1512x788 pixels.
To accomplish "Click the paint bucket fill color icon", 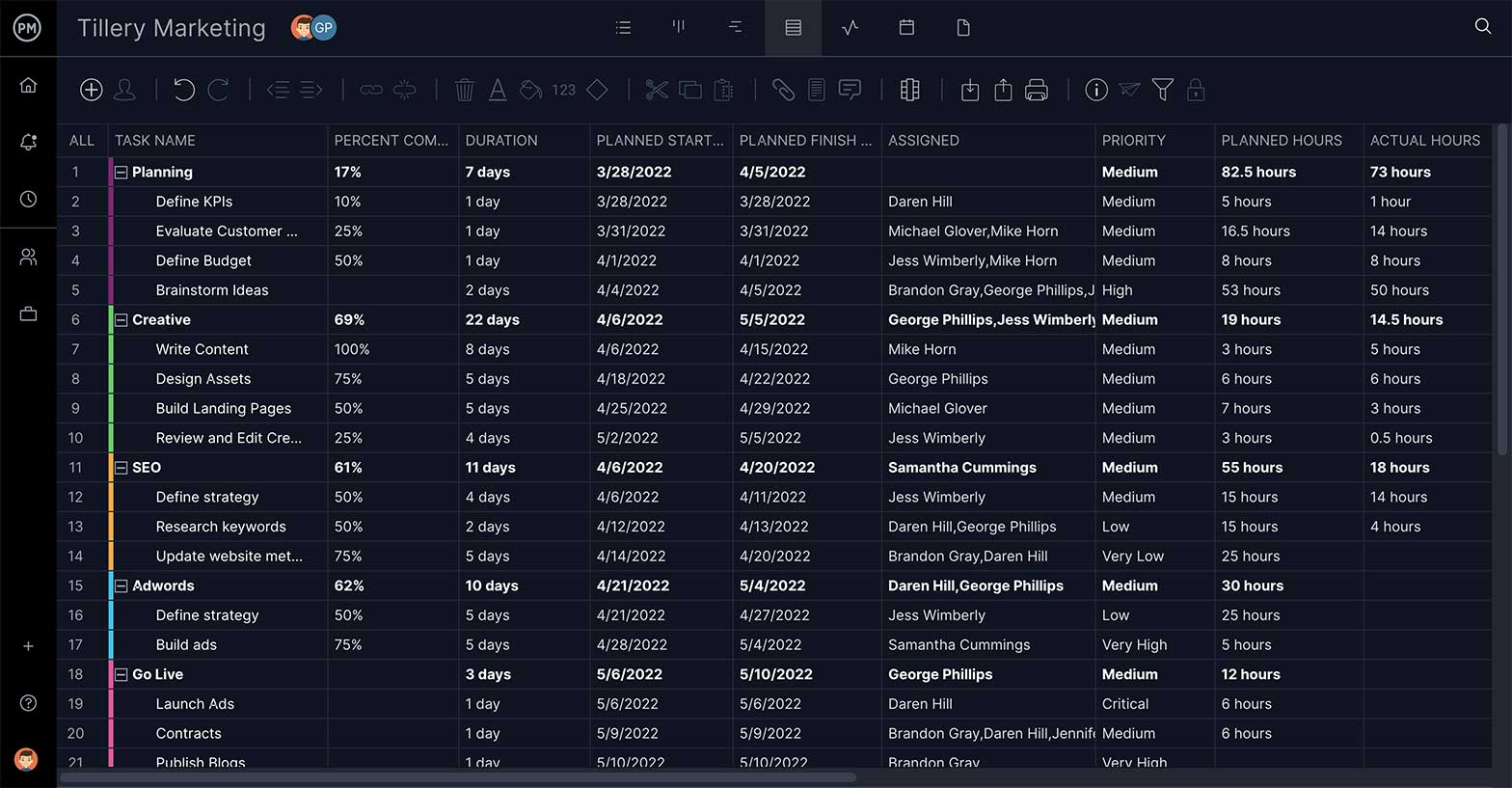I will click(x=530, y=90).
